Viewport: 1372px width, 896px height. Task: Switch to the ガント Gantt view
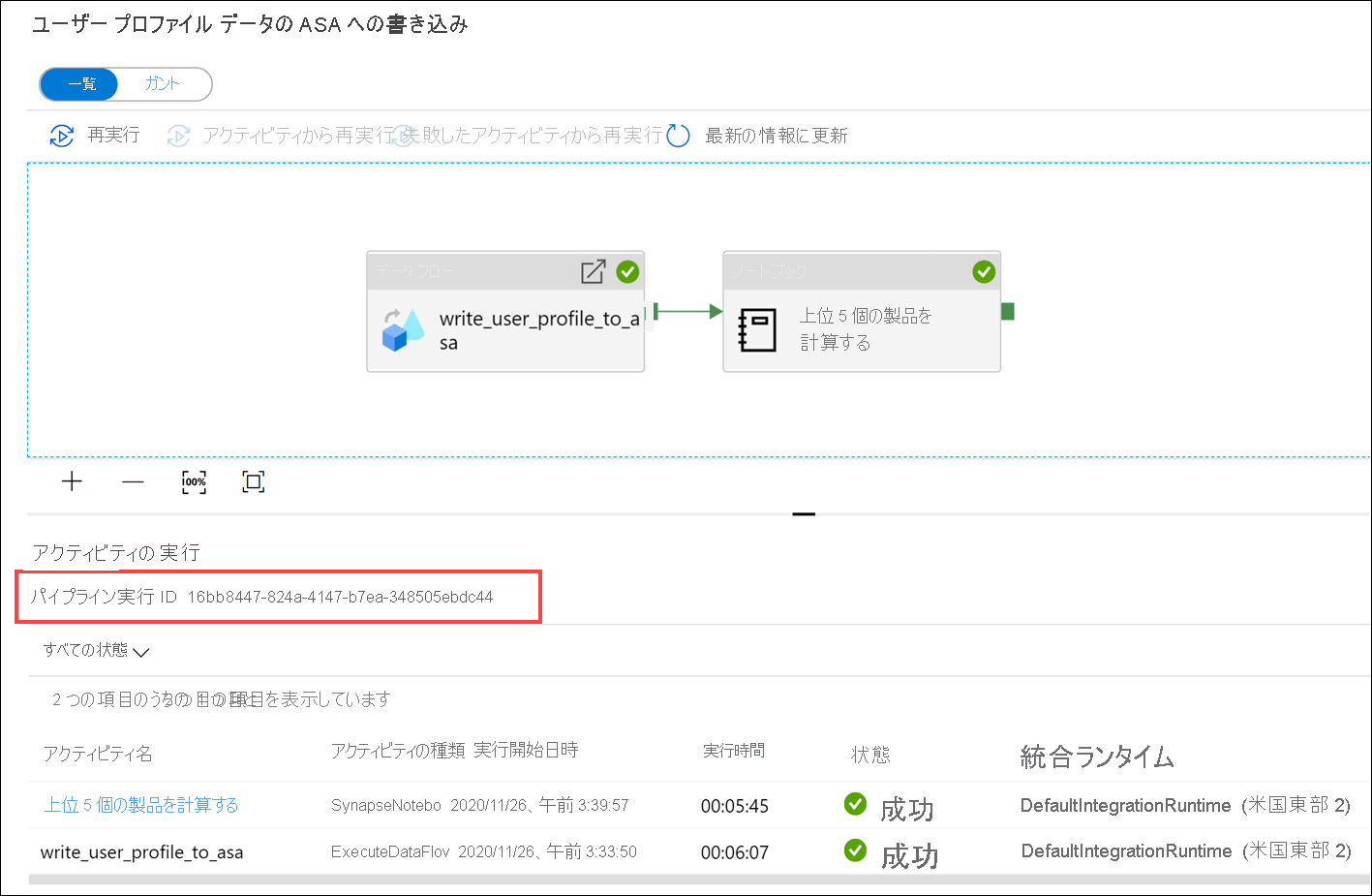click(x=163, y=84)
